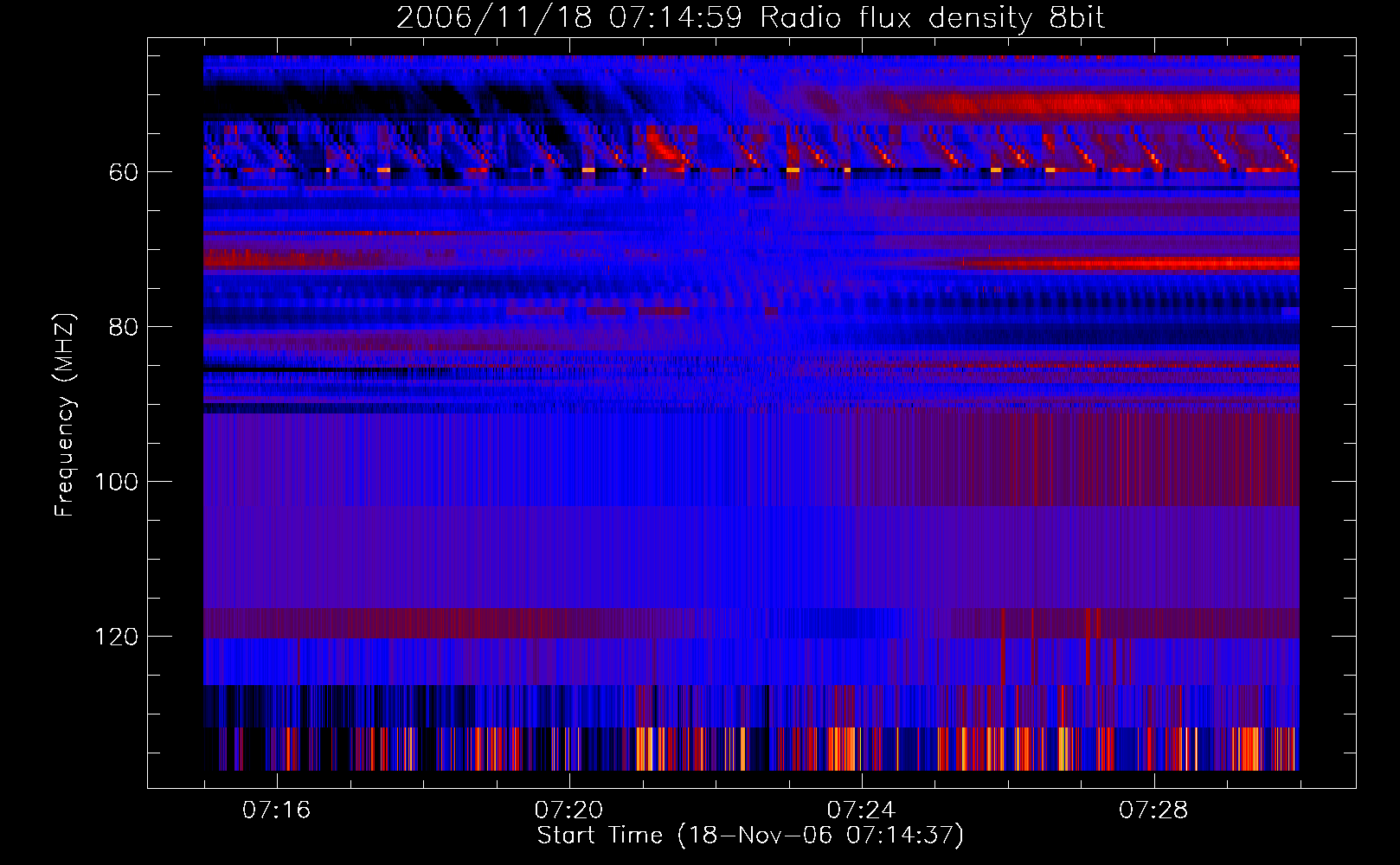Click the 'Start Time (18-Nov-06 07:14:37)' x-axis label

[x=750, y=836]
